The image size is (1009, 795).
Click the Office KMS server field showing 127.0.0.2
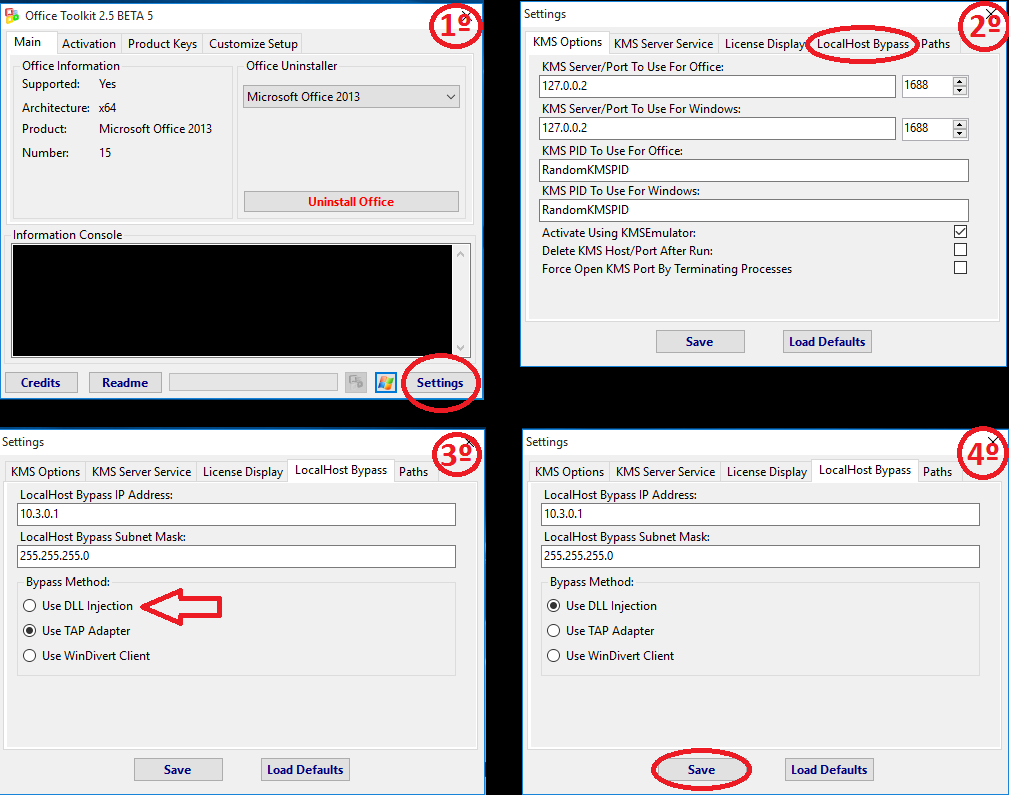click(717, 86)
